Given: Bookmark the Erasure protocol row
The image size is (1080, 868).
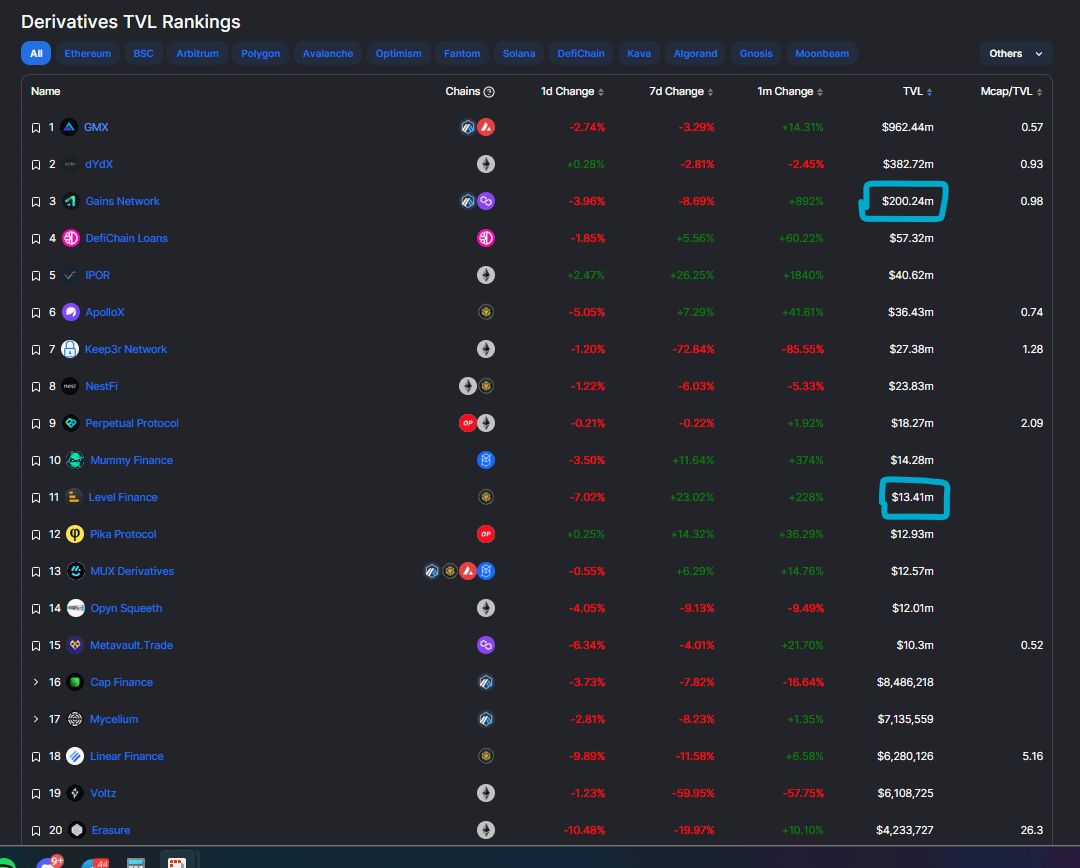Looking at the screenshot, I should (36, 830).
